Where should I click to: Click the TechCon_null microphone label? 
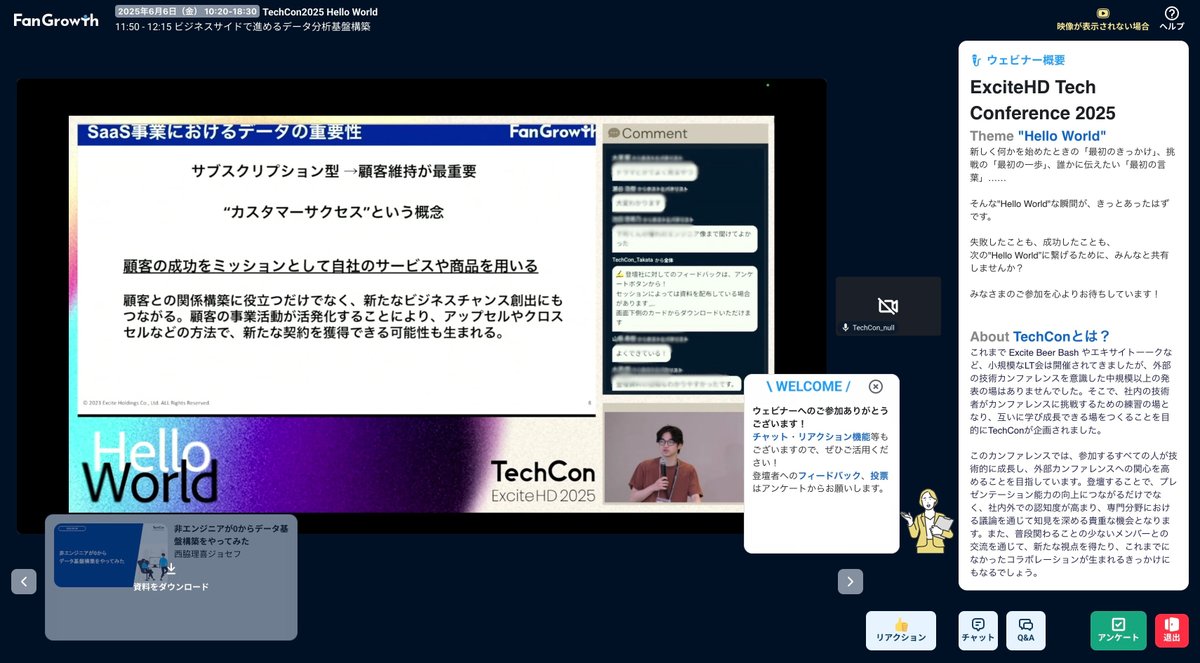868,327
